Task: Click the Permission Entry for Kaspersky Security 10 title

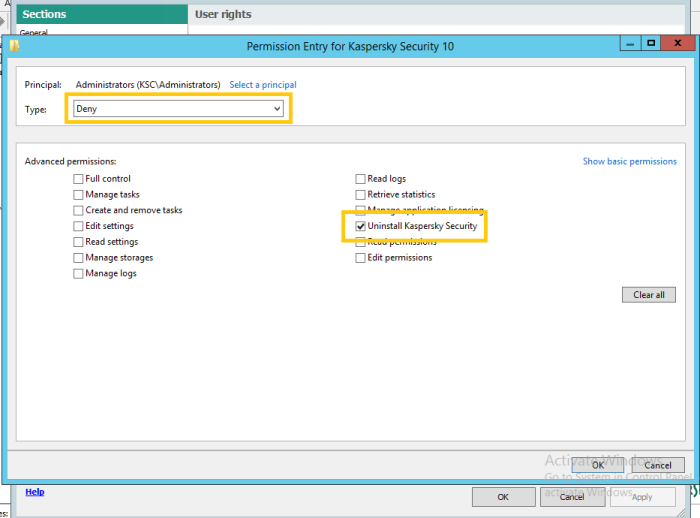Action: 350,46
